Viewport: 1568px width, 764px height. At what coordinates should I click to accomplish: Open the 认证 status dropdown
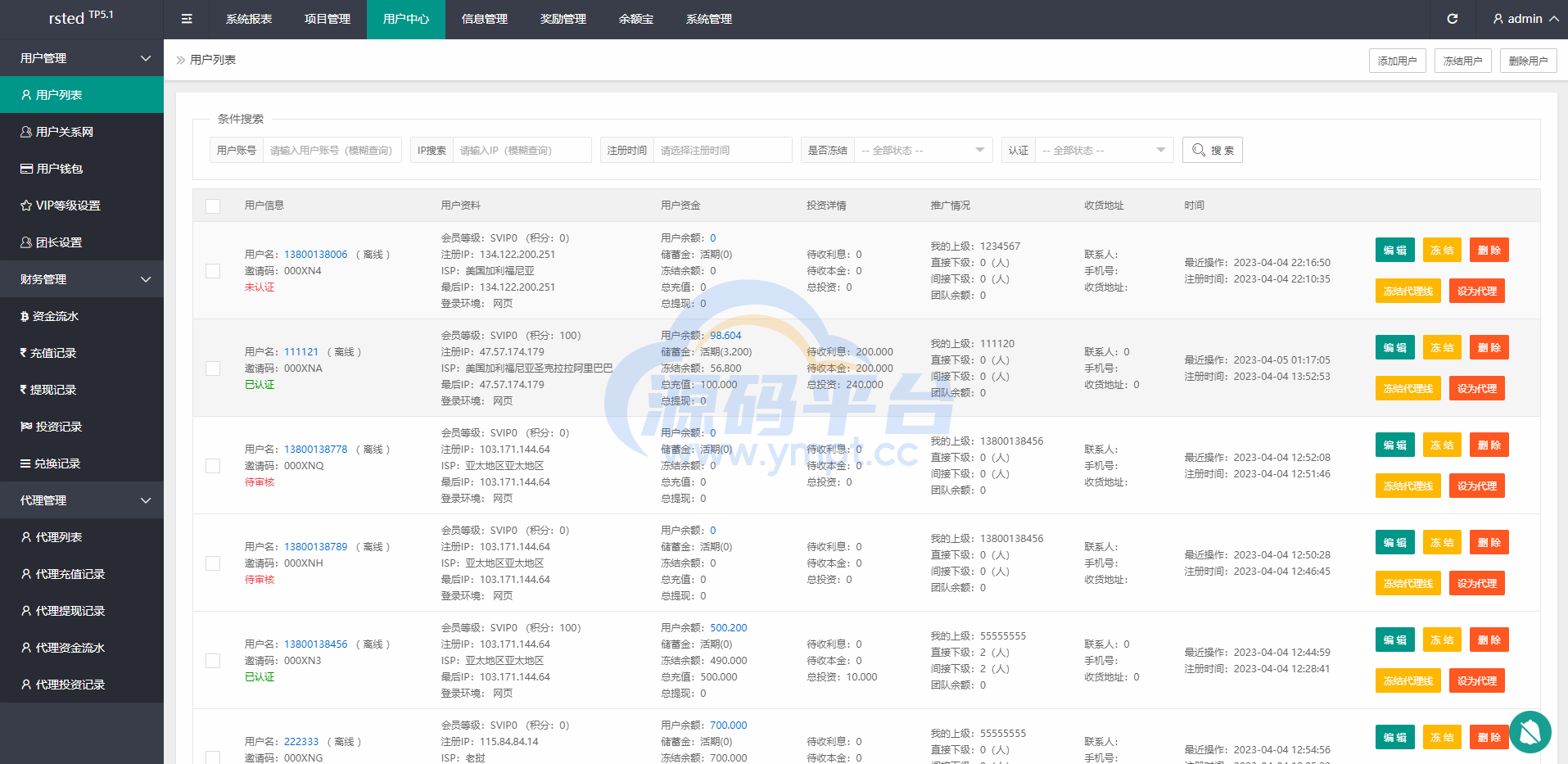coord(1105,150)
